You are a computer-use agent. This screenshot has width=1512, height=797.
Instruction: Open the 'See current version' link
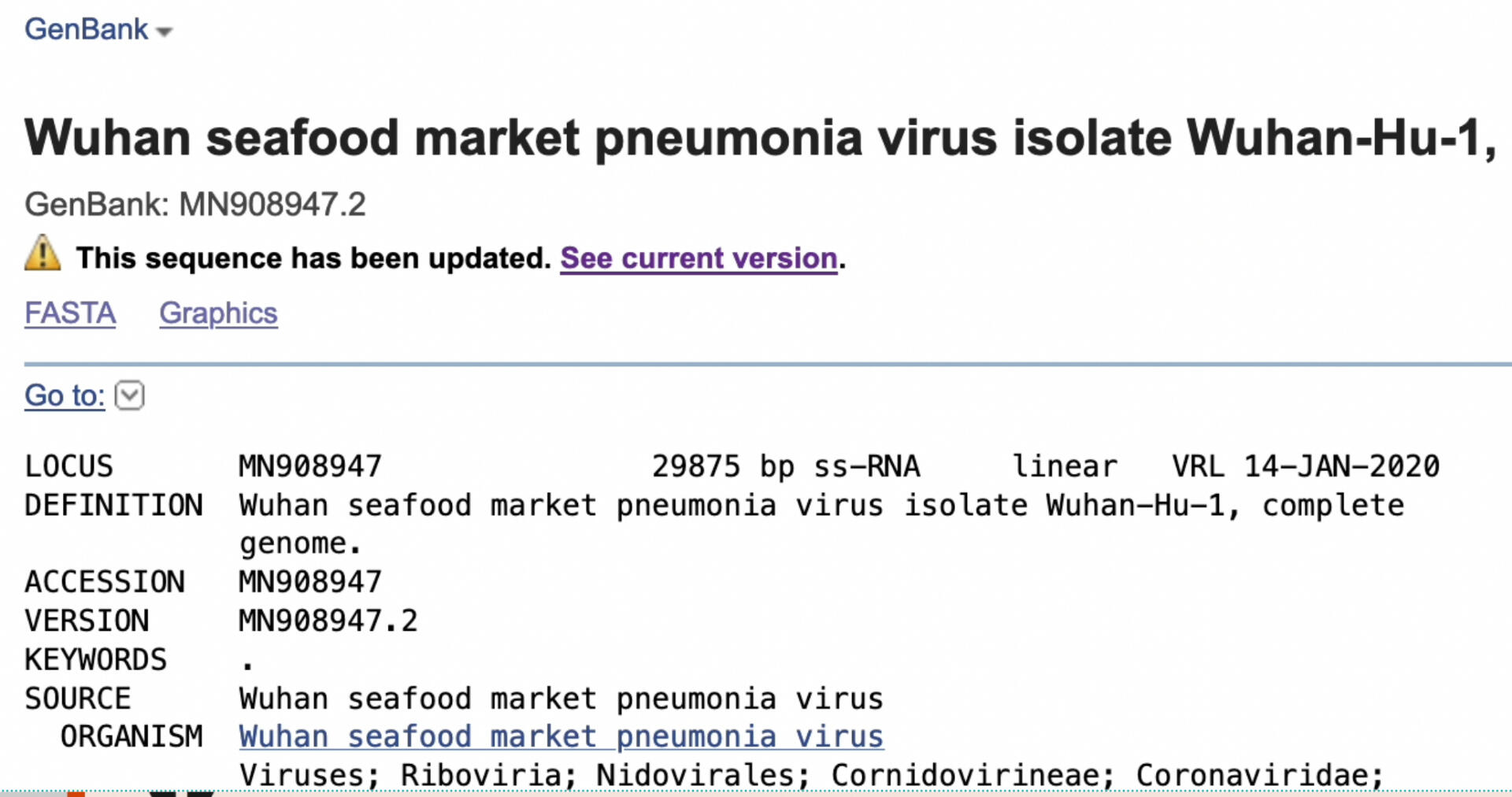click(699, 258)
